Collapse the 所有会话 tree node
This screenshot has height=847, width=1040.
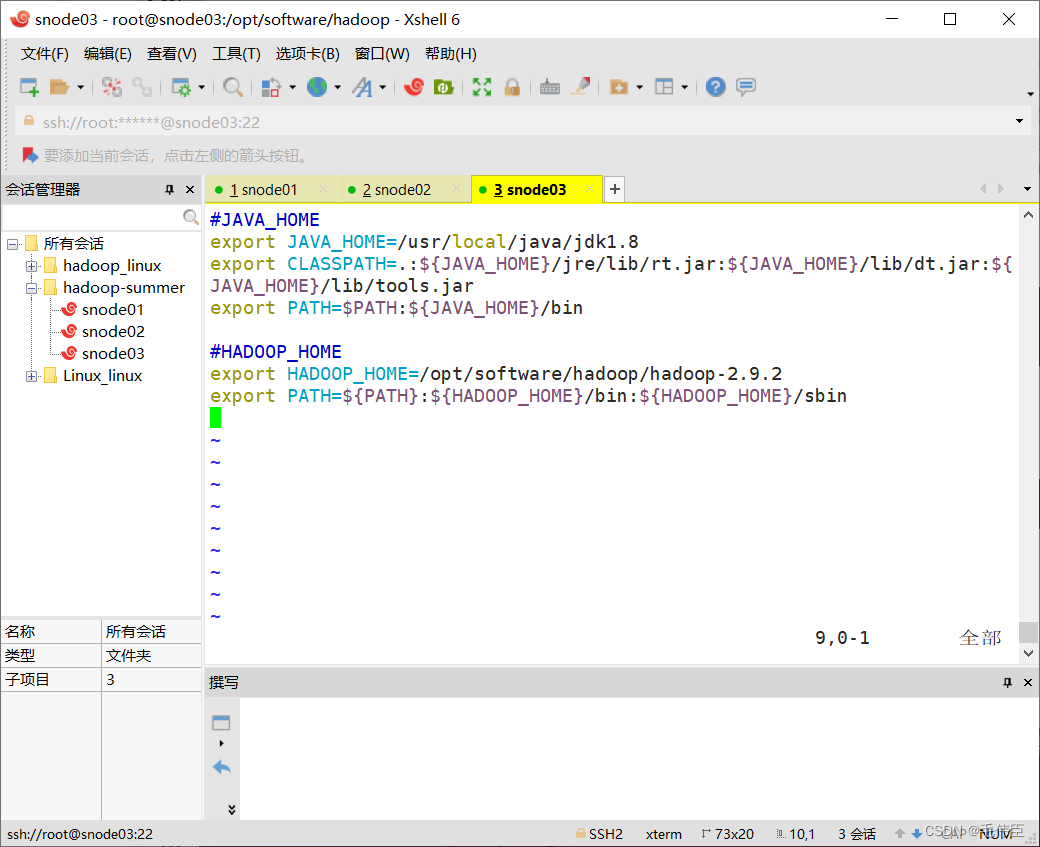pyautogui.click(x=12, y=244)
